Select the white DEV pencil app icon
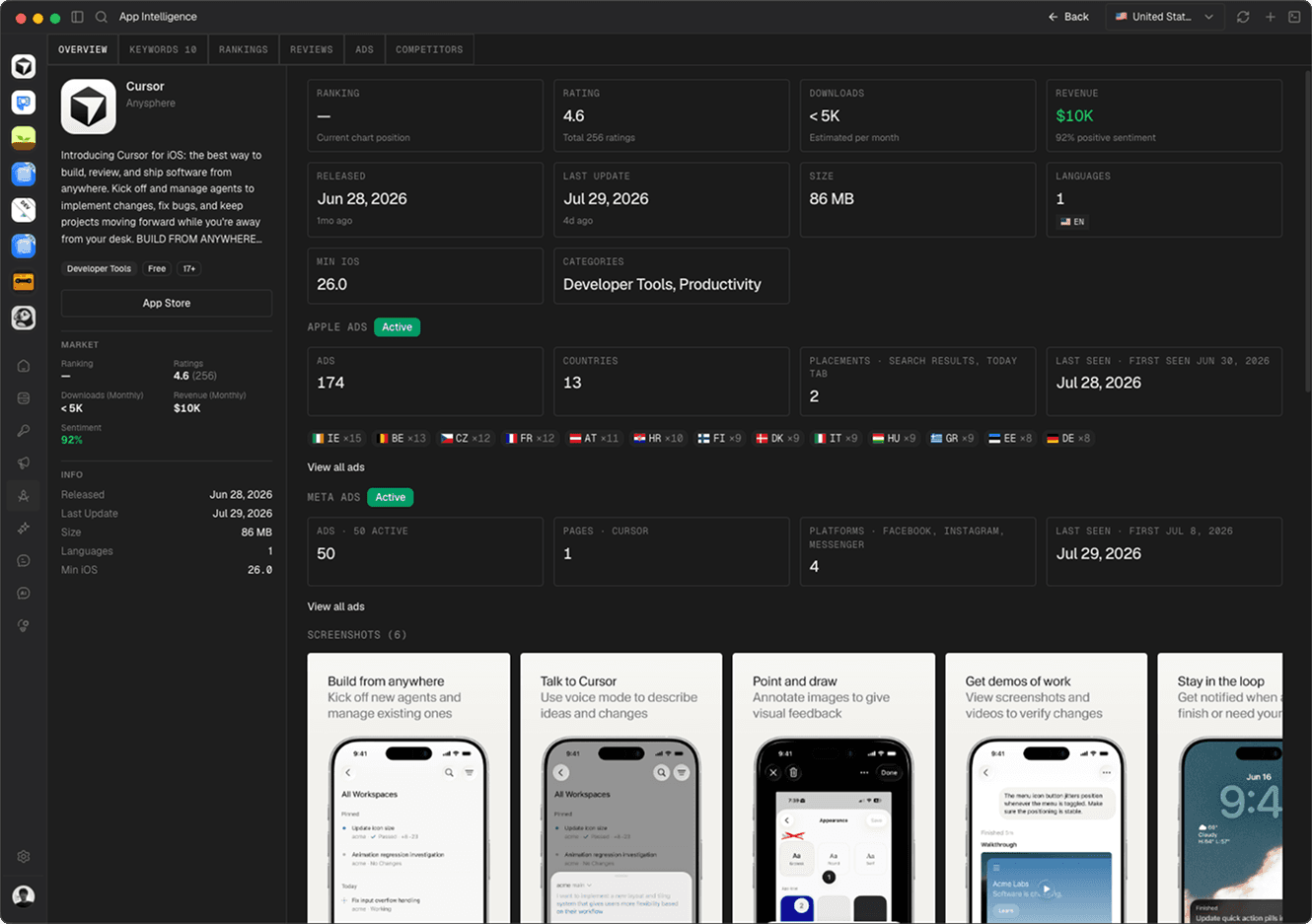Image resolution: width=1312 pixels, height=924 pixels. [24, 209]
